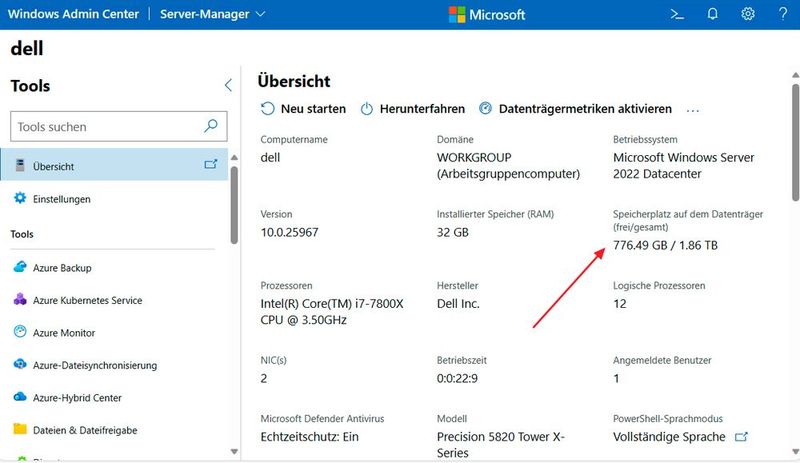Click the Microsoft logo

click(x=487, y=14)
